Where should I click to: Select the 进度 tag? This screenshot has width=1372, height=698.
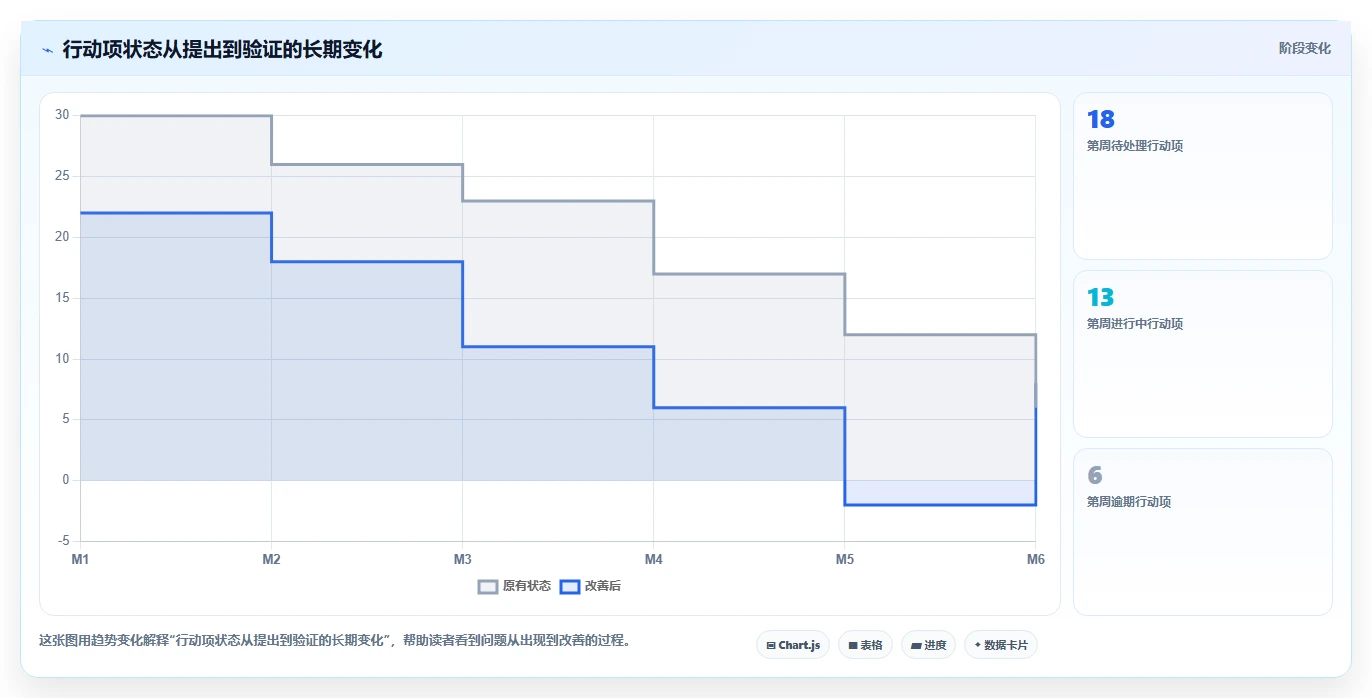click(x=928, y=645)
